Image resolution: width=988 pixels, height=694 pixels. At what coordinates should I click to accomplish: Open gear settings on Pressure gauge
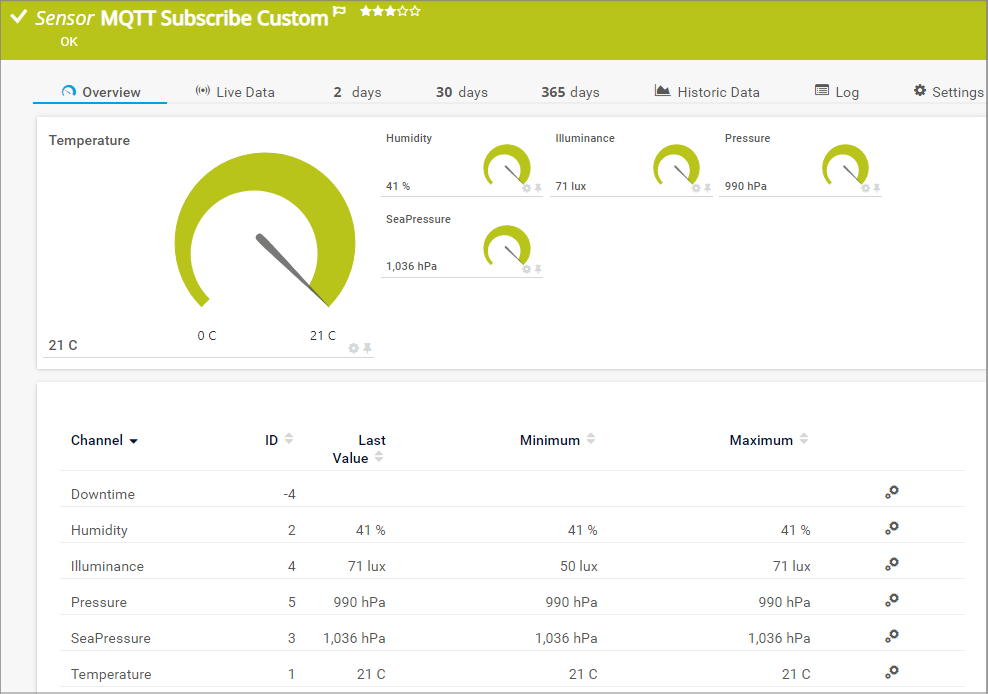[x=866, y=188]
